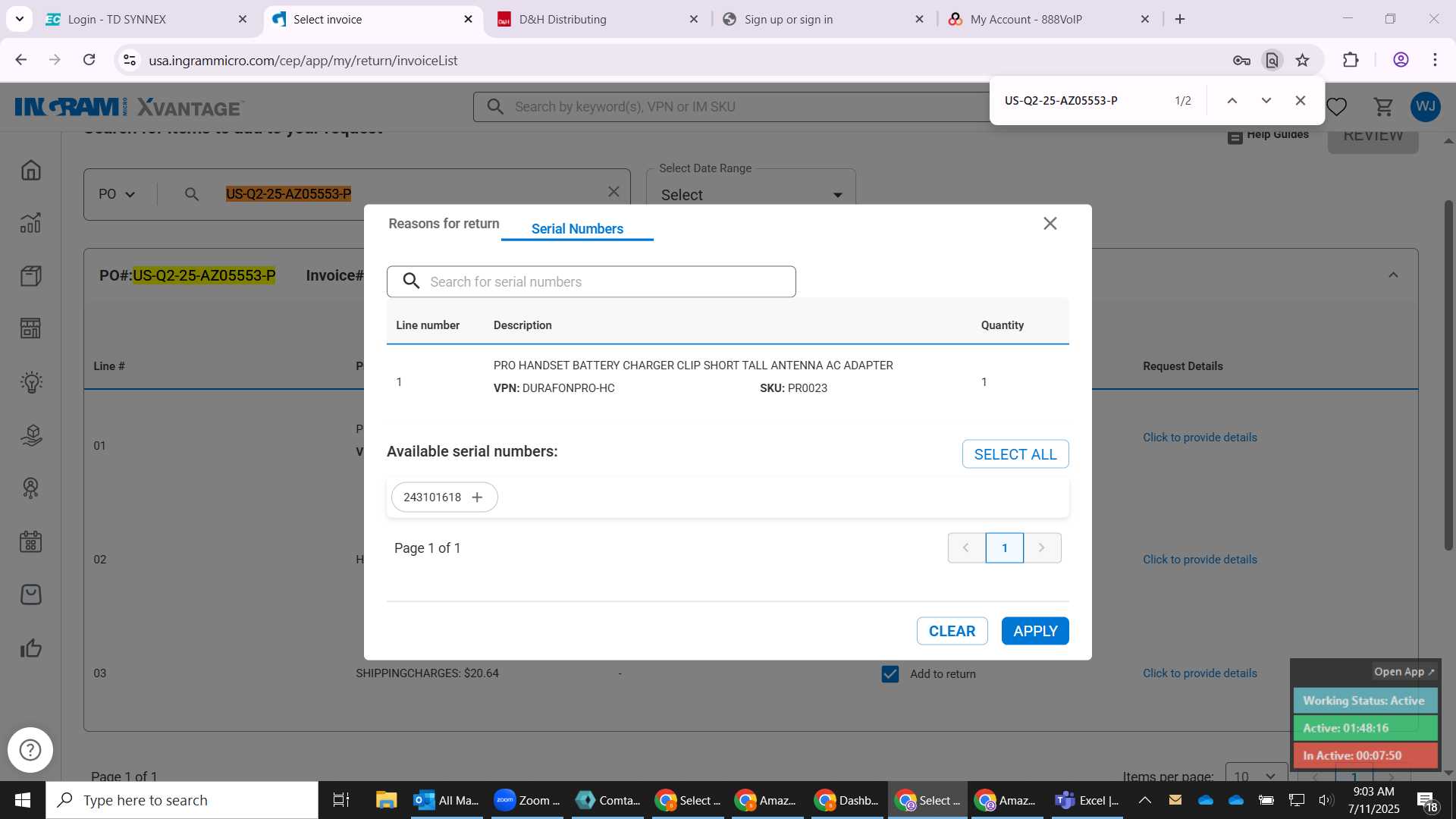Select the Serial Numbers tab
The height and width of the screenshot is (819, 1456).
[577, 228]
